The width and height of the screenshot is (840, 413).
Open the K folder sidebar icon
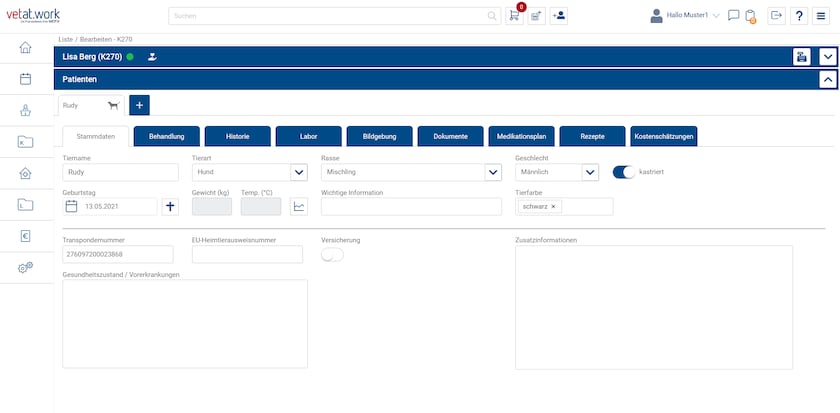pos(25,141)
